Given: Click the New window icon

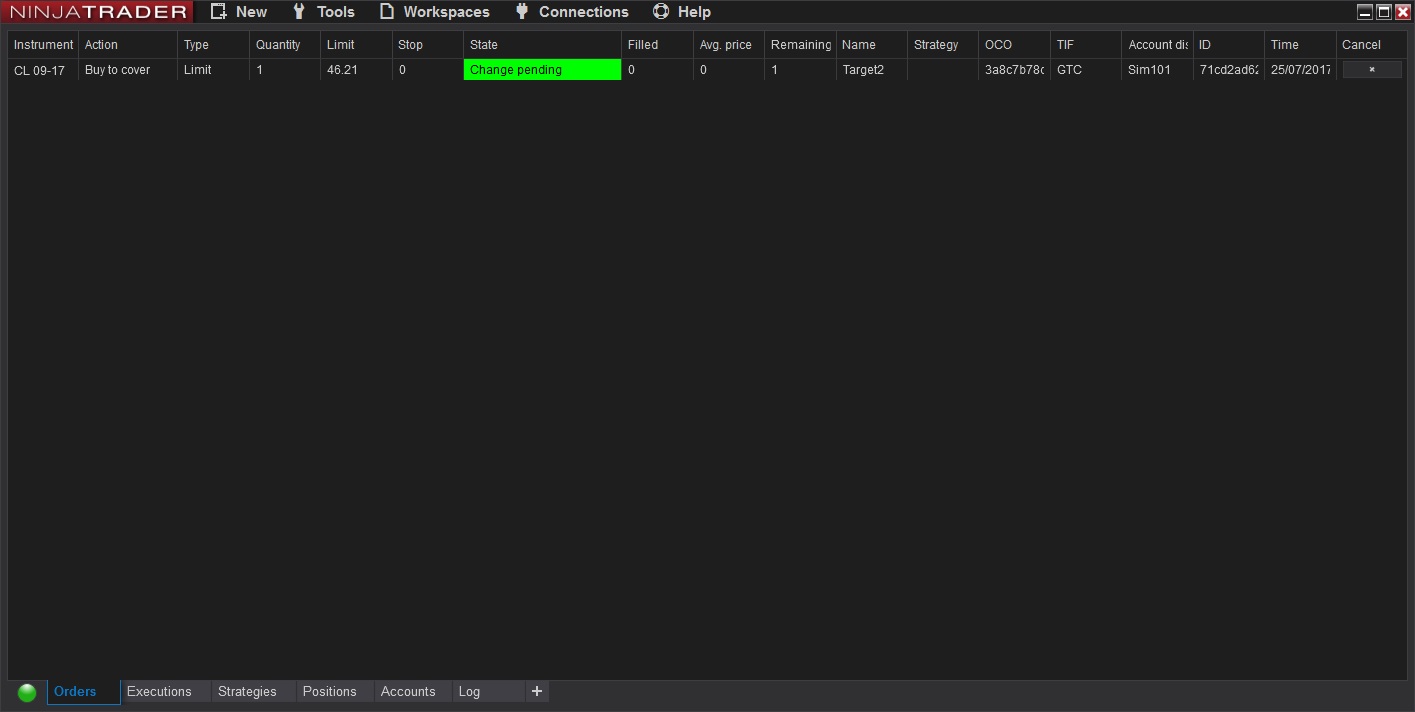Looking at the screenshot, I should (219, 12).
